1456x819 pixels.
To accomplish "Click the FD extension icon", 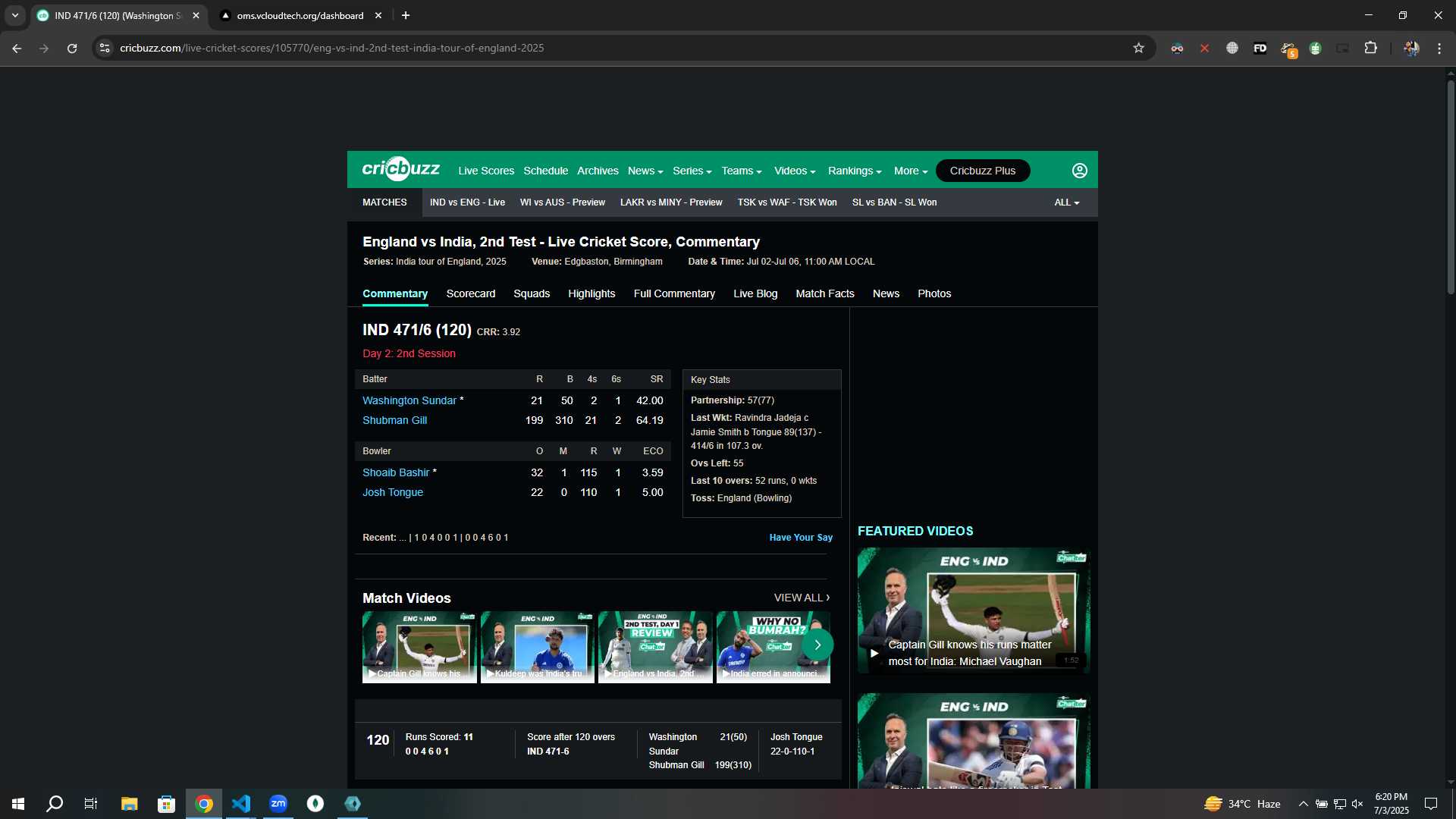I will [1260, 48].
